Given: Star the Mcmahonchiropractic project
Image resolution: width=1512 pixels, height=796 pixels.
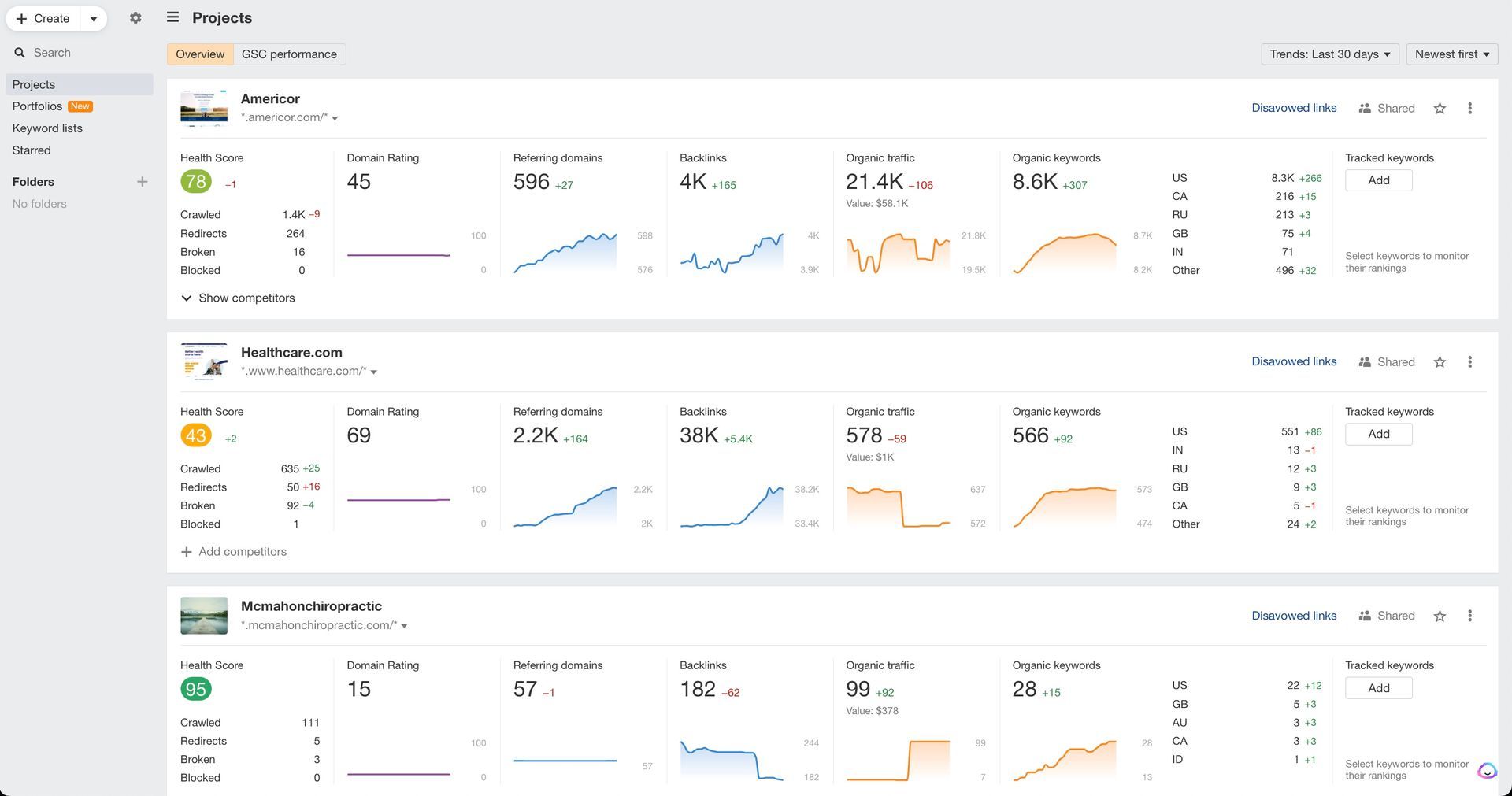Looking at the screenshot, I should point(1440,616).
